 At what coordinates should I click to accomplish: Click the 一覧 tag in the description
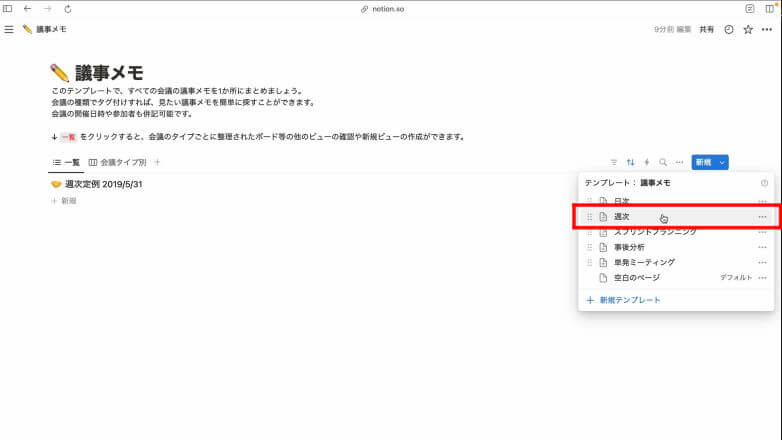coord(68,137)
